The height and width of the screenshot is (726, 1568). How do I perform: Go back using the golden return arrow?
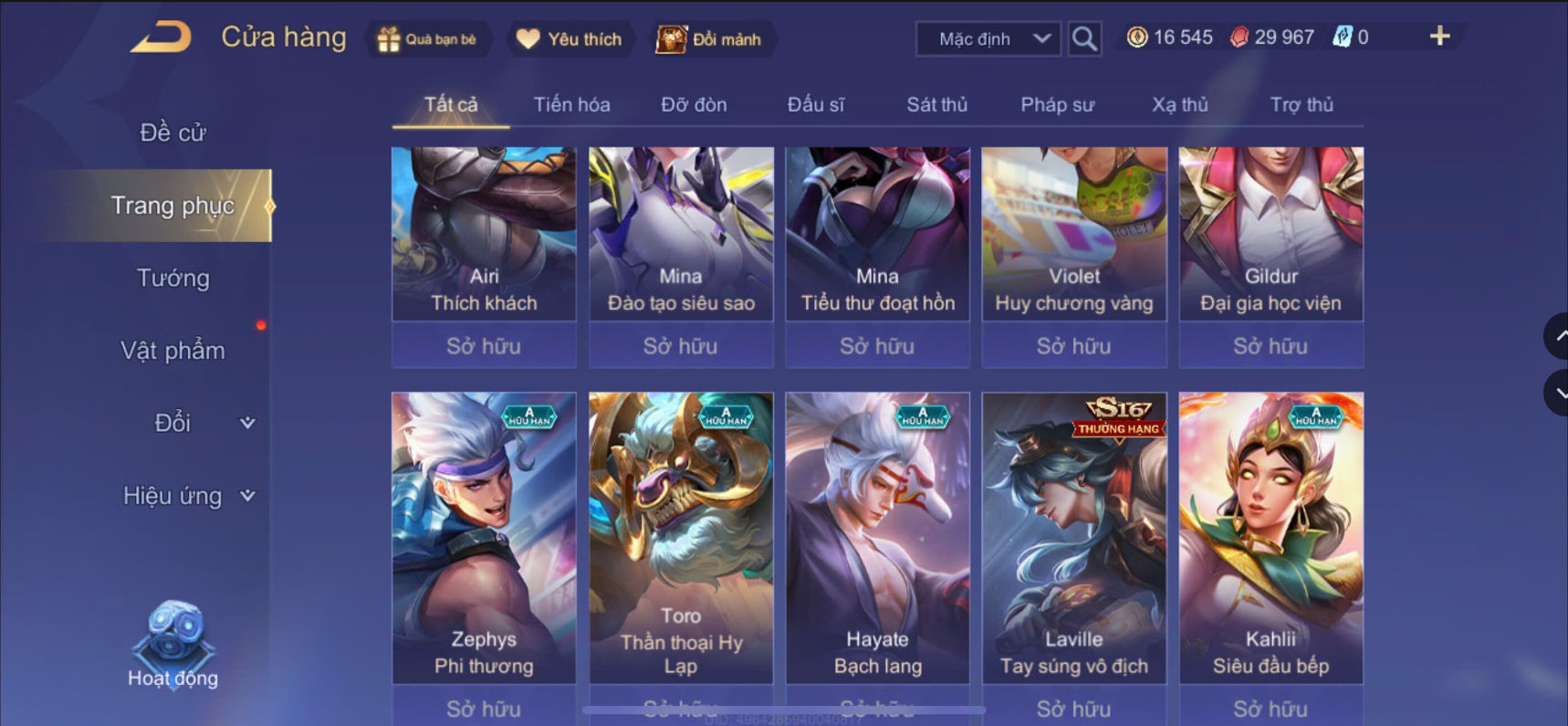click(161, 37)
